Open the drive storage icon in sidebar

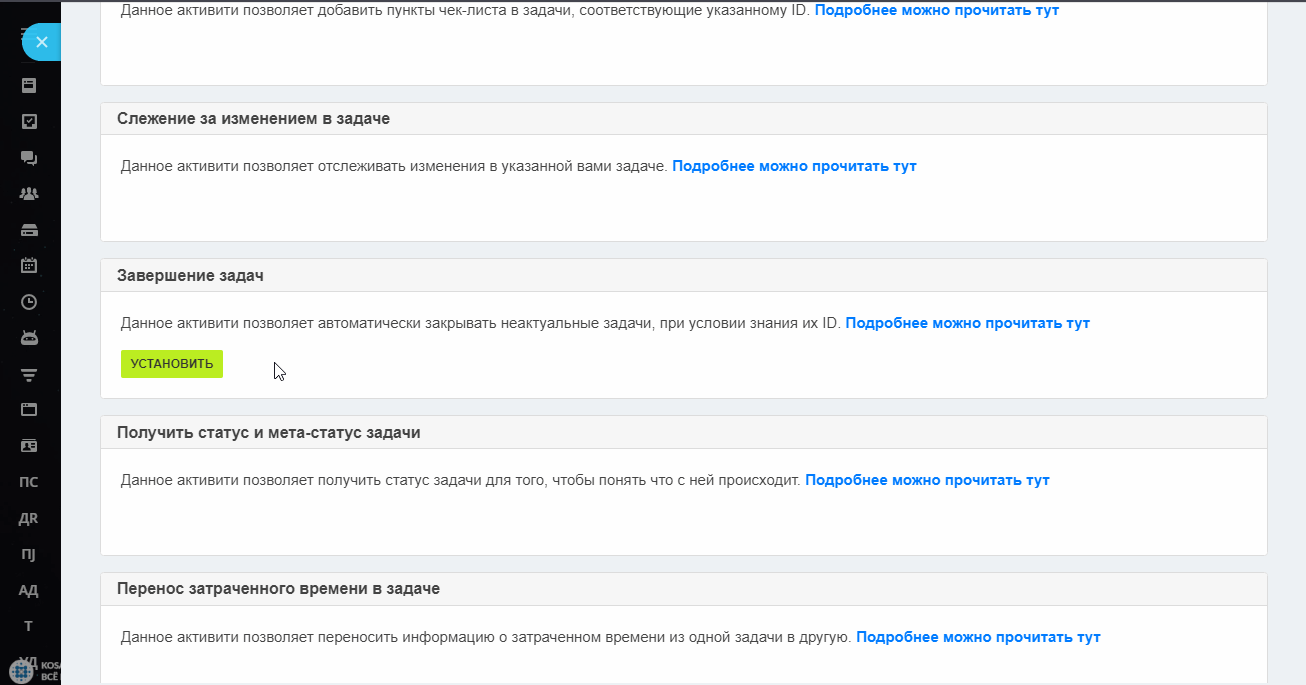coord(29,229)
